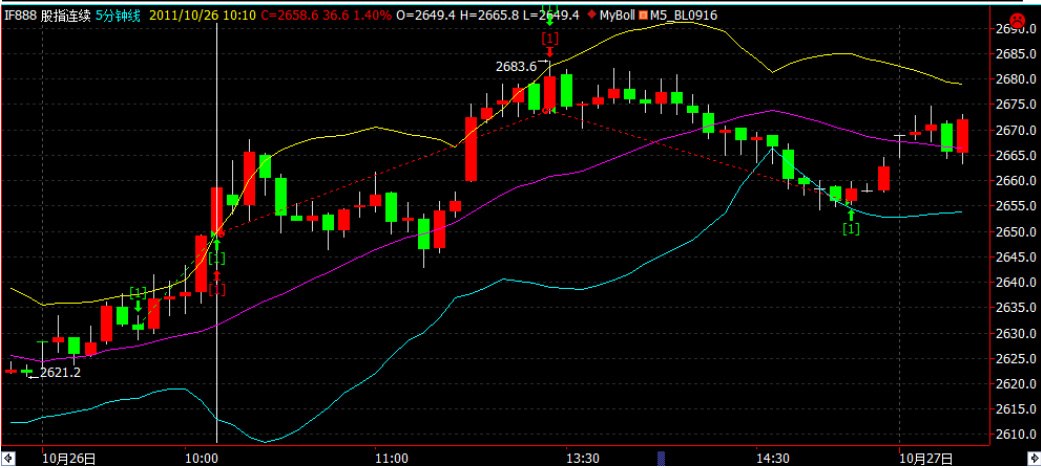Click the red sell arrow below 2683.6 high

[549, 53]
